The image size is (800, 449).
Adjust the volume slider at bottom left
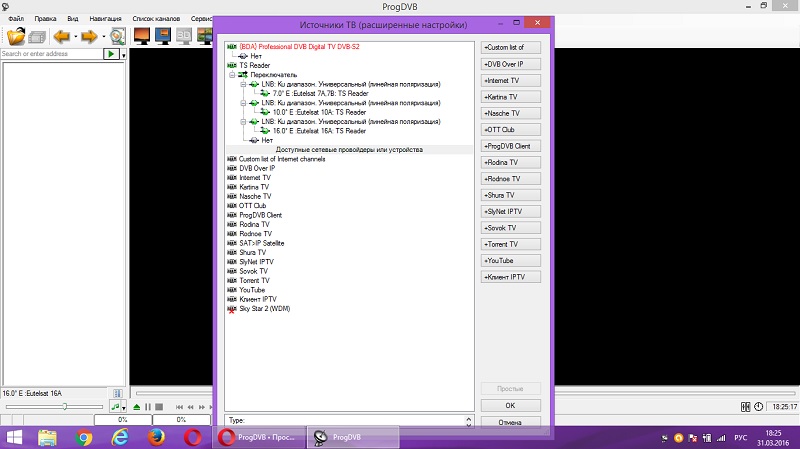tap(65, 407)
